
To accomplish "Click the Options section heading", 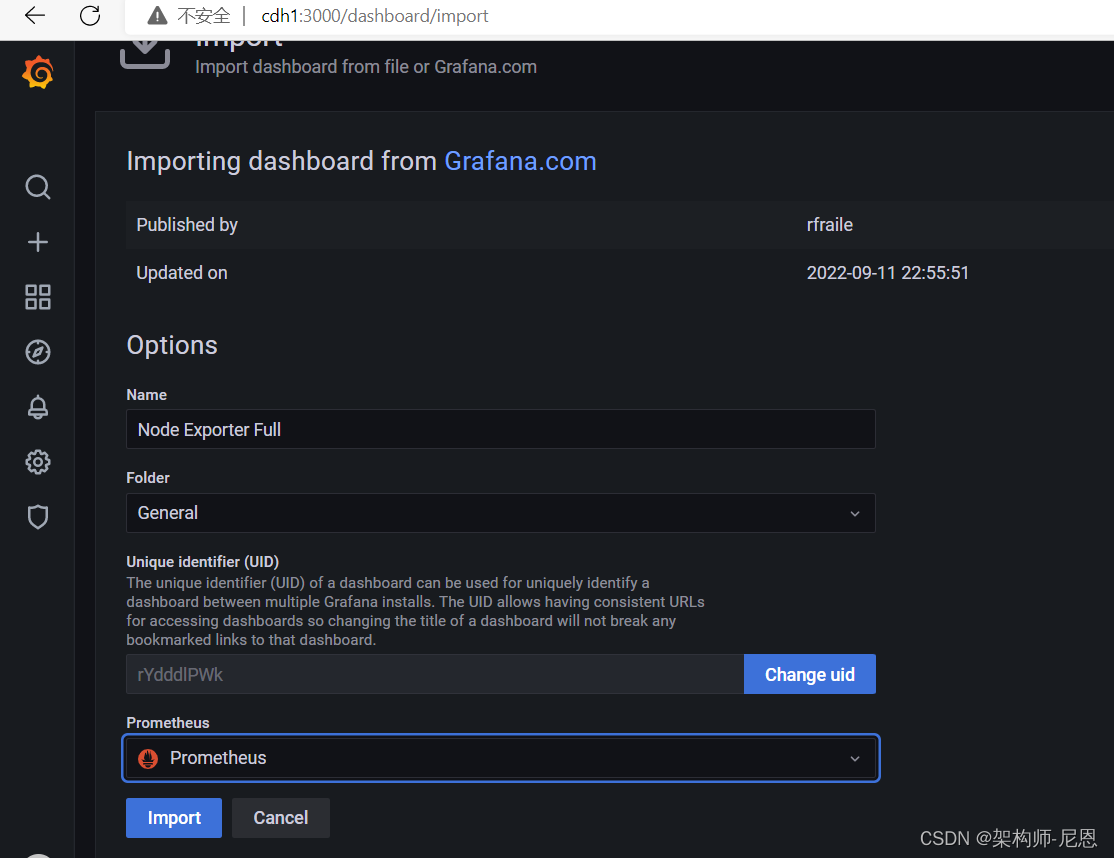I will click(x=172, y=345).
